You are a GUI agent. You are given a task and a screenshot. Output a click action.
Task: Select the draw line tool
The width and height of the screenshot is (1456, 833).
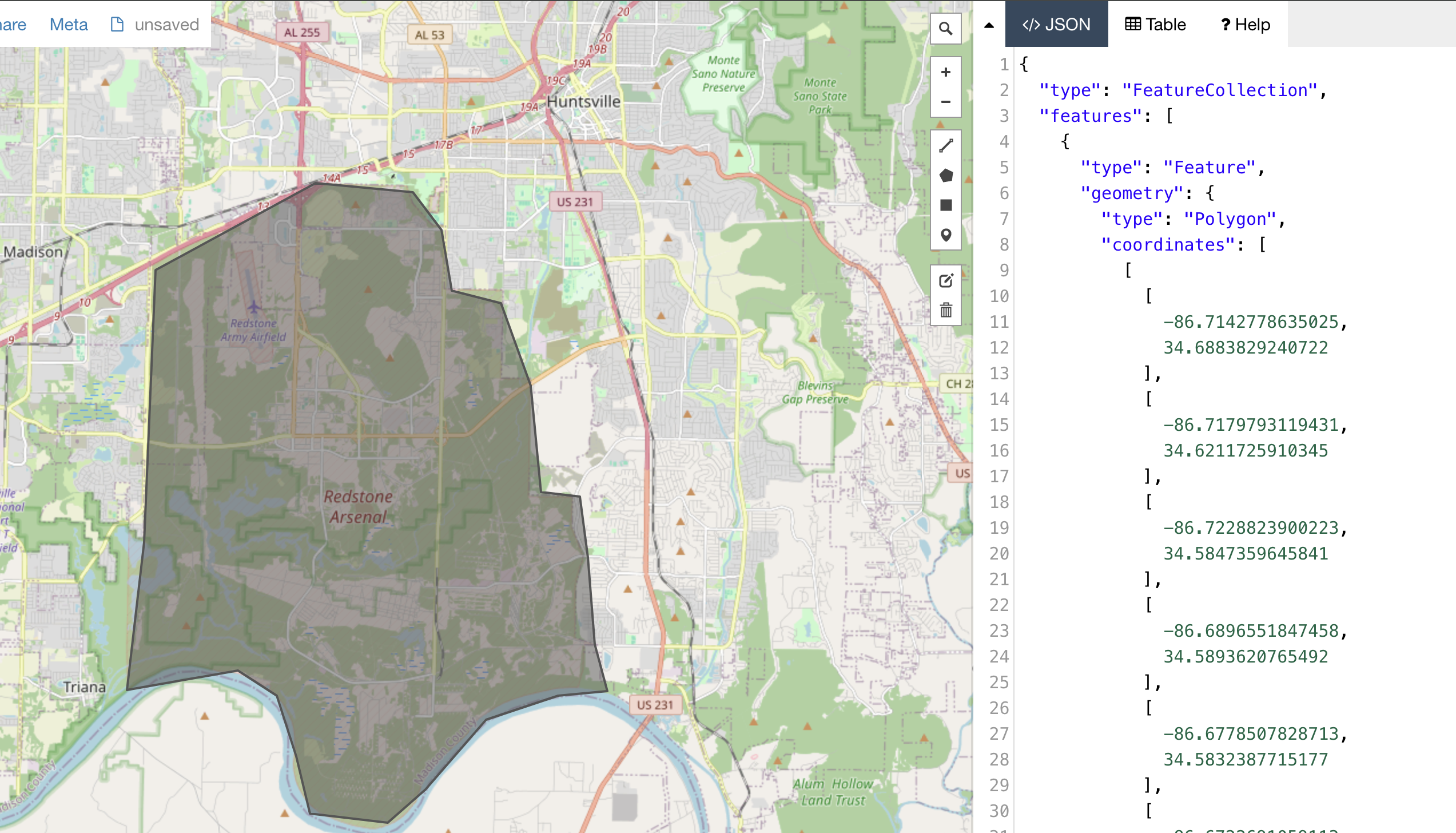945,144
